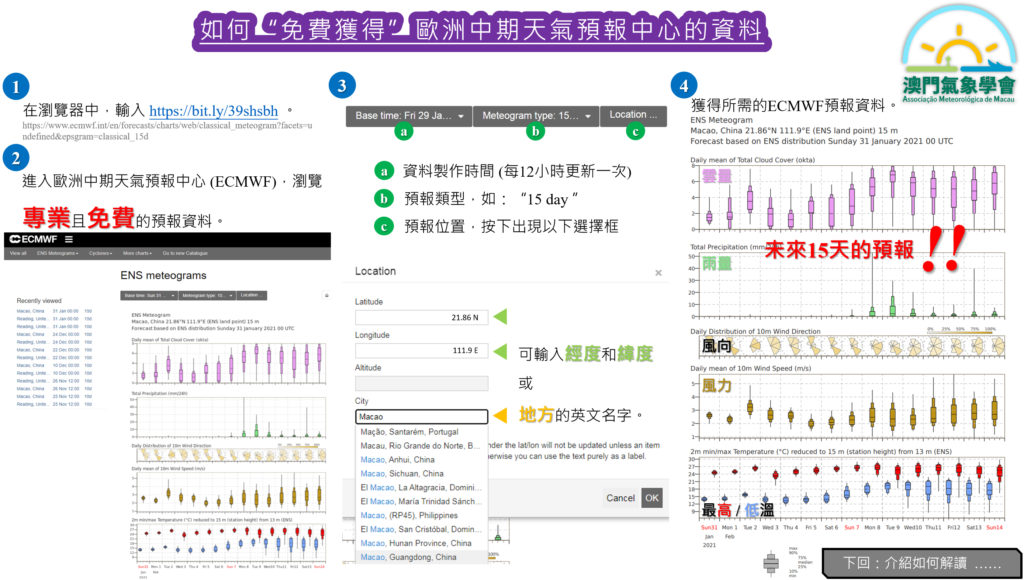
Task: Follow the Go to new Catalogue link
Action: click(185, 253)
